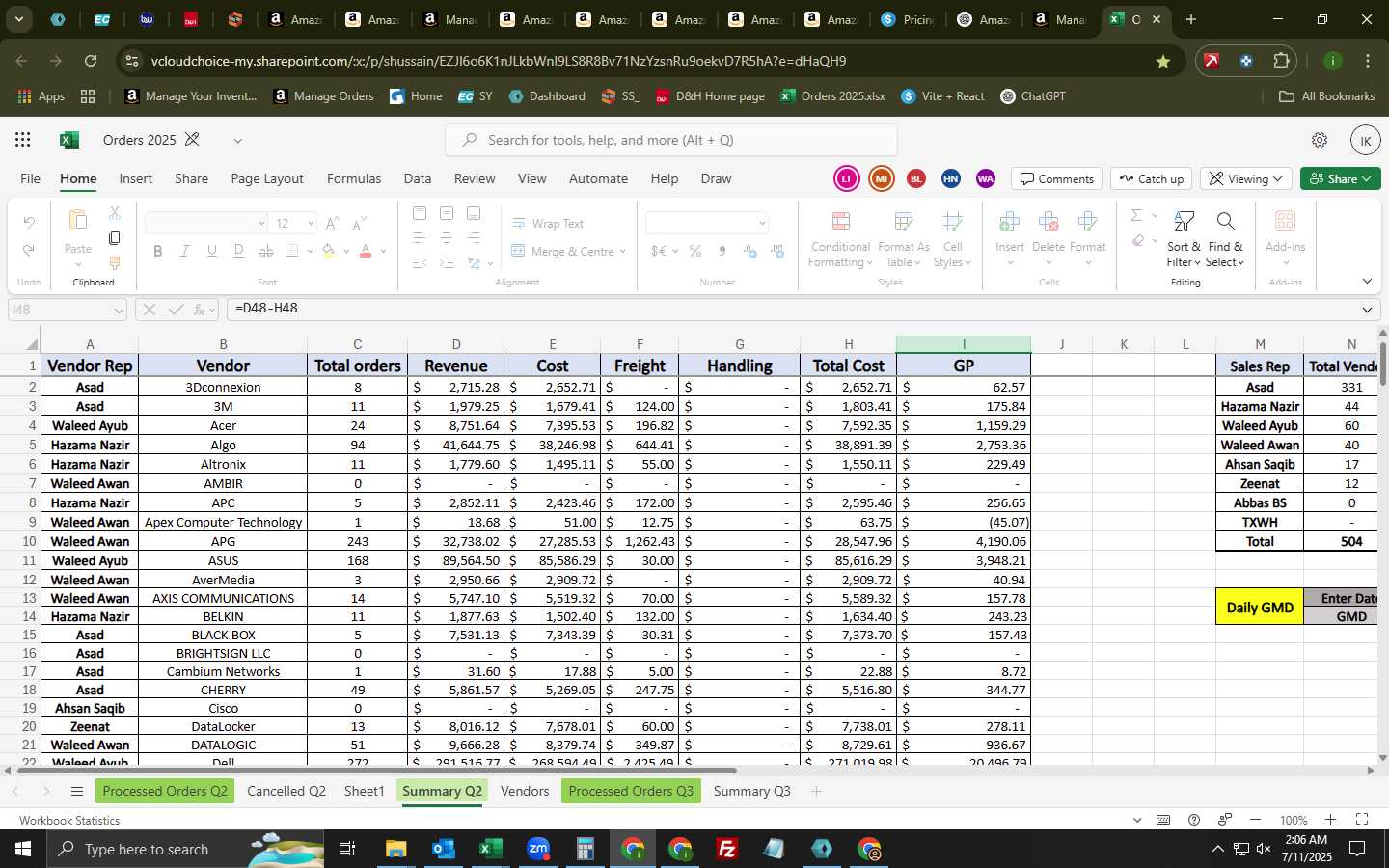The width and height of the screenshot is (1389, 868).
Task: Click Workbook Statistics in status bar
Action: (69, 820)
